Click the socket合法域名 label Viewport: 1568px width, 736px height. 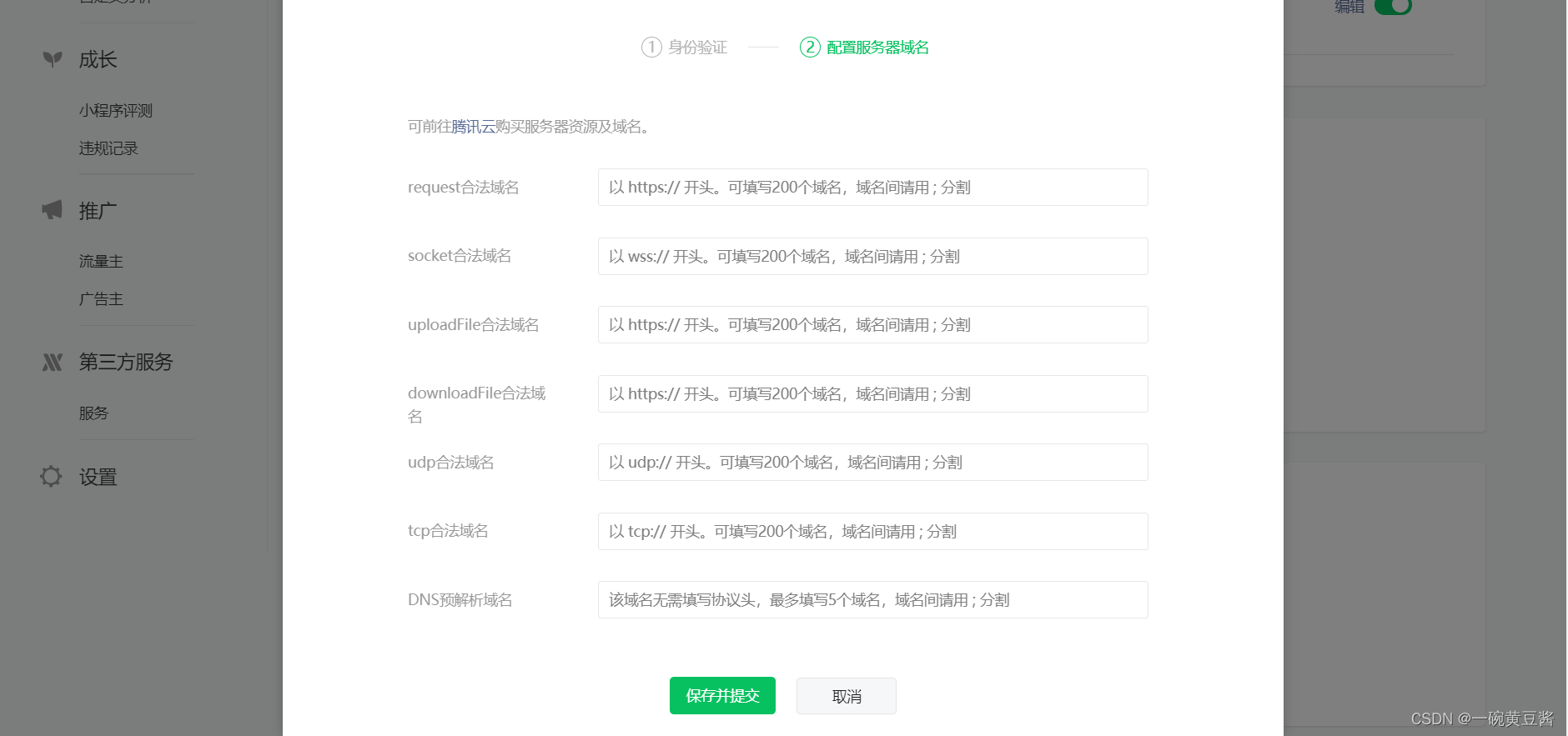460,256
